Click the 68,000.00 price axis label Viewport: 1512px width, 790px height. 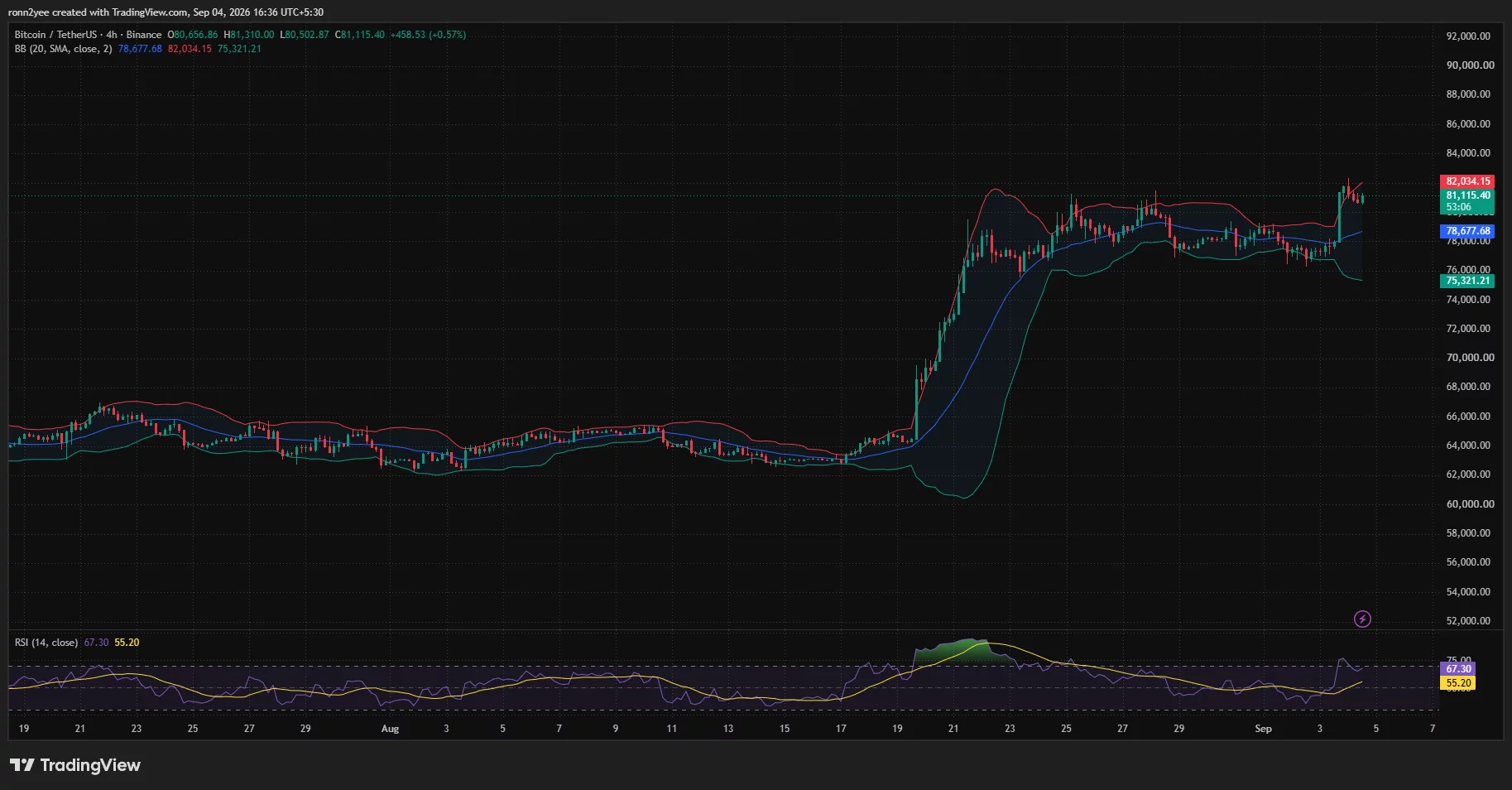point(1468,387)
